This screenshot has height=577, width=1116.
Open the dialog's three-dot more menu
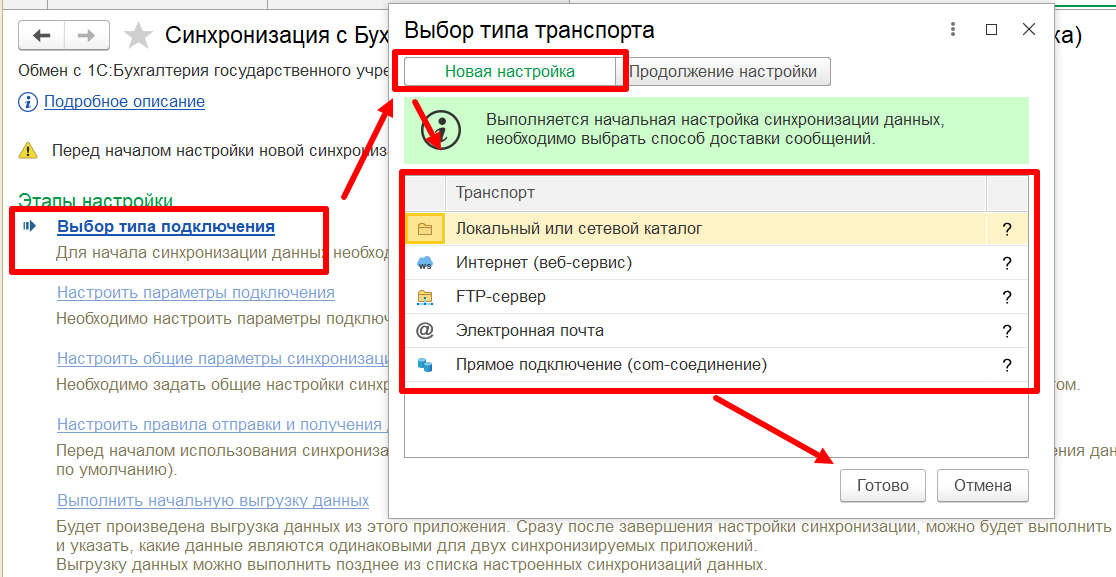954,30
